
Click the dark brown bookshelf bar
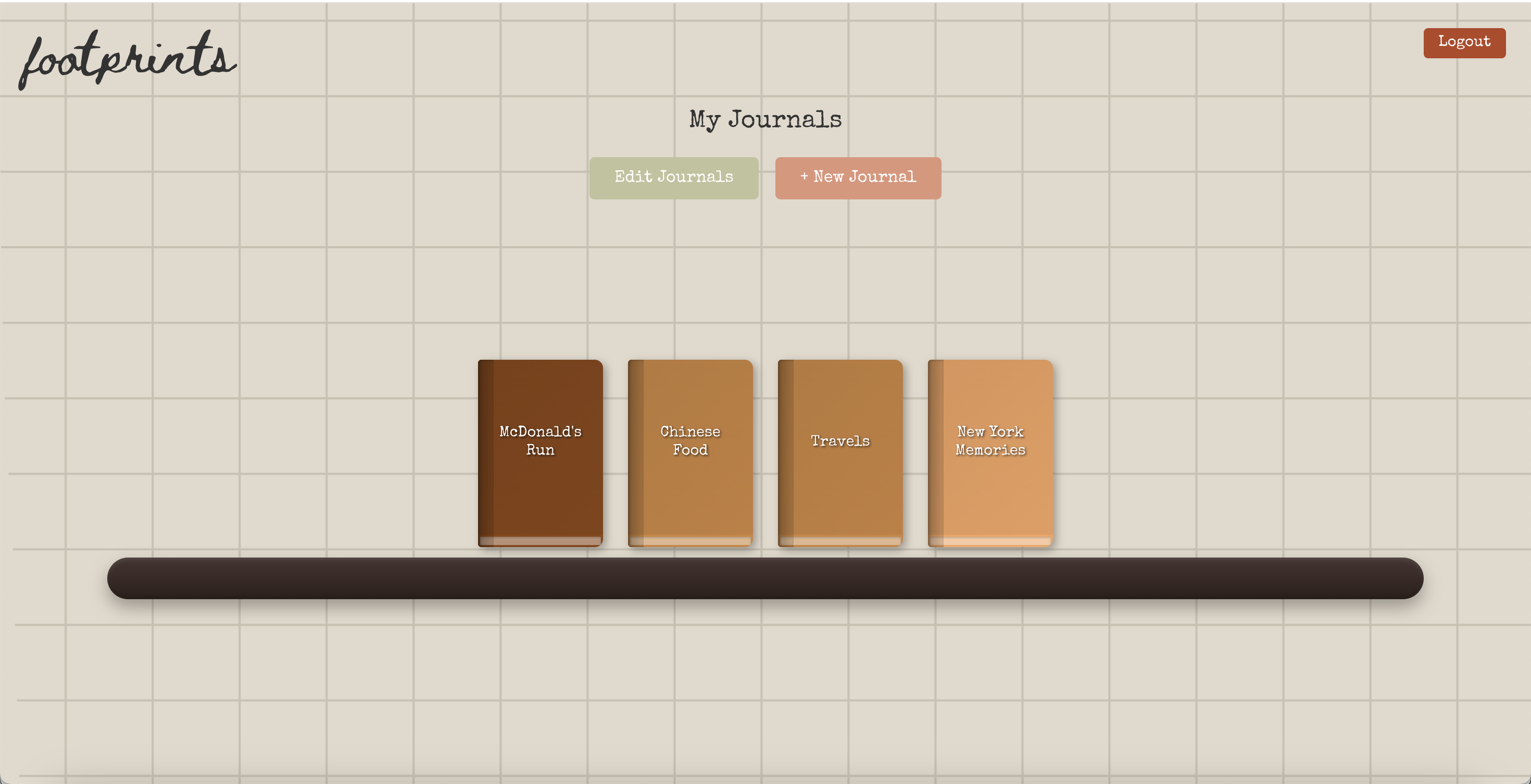pos(765,578)
